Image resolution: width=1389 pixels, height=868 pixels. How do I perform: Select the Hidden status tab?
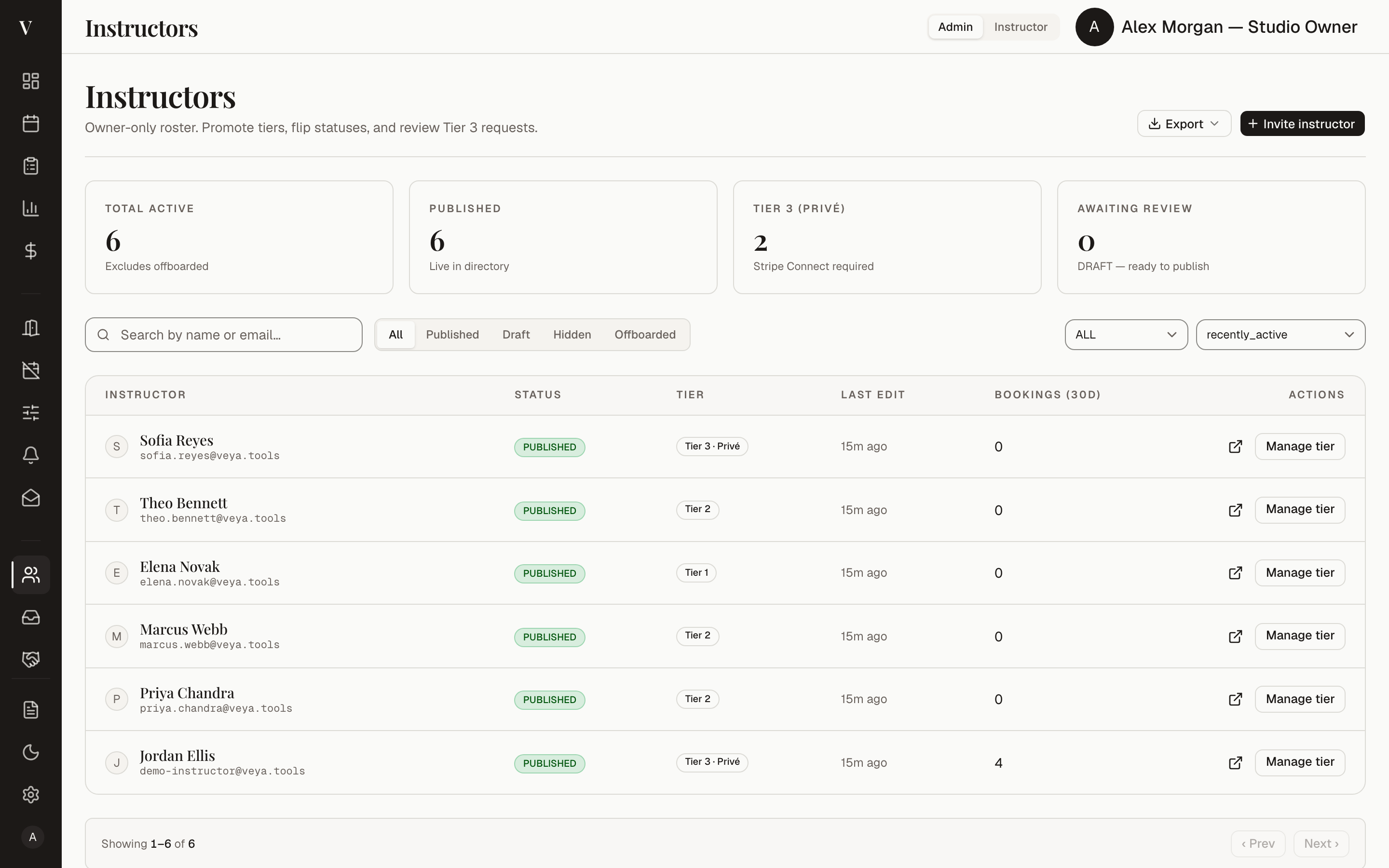coord(572,335)
